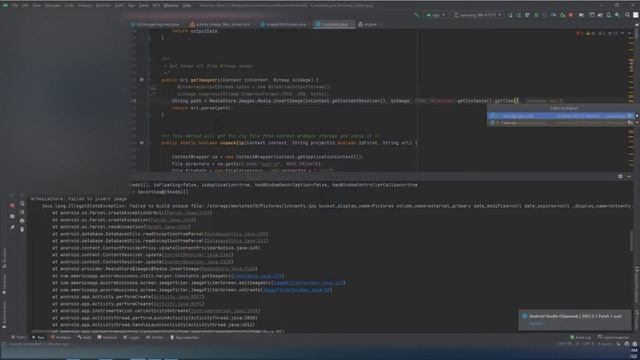Screen dimensions: 640x360
Task: Click the gutter icon beside getImageUri method
Action: point(142,80)
